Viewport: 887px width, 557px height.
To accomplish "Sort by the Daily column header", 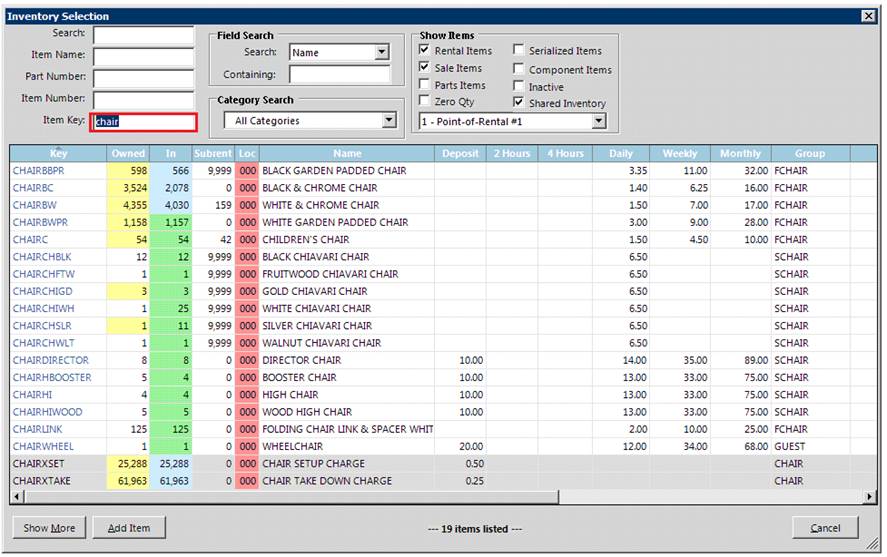I will pyautogui.click(x=620, y=154).
